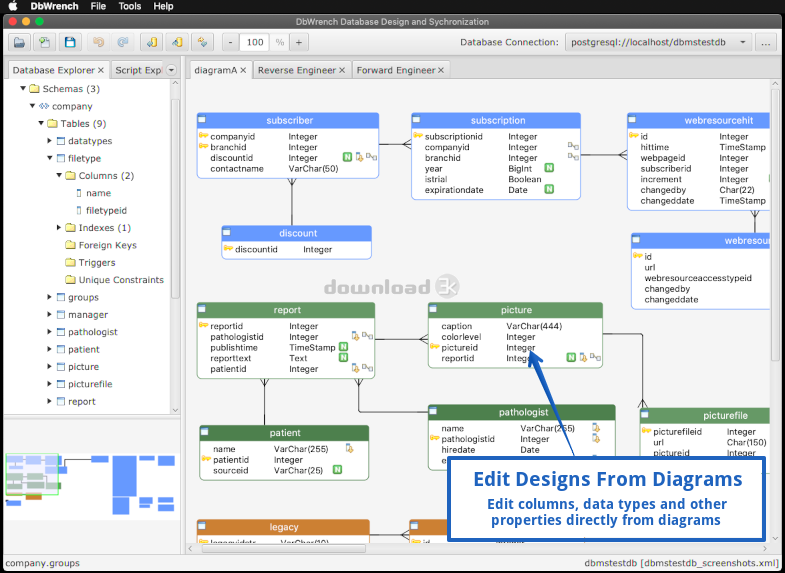Click the table icon in the report header
This screenshot has height=573, width=785.
click(202, 309)
